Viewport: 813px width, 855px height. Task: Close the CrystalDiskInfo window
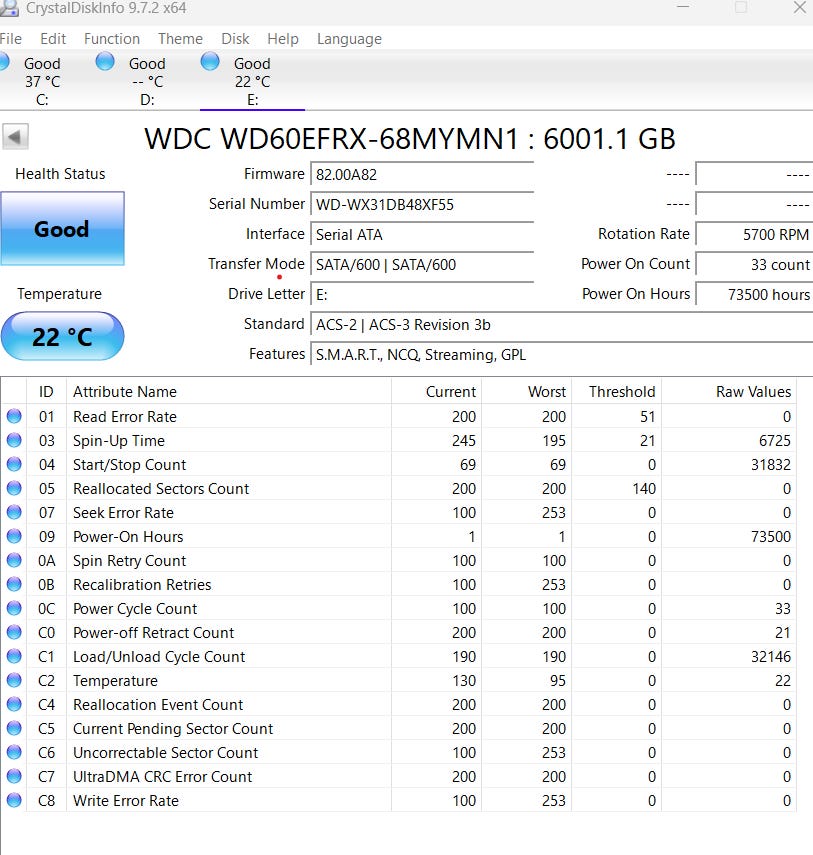[800, 8]
